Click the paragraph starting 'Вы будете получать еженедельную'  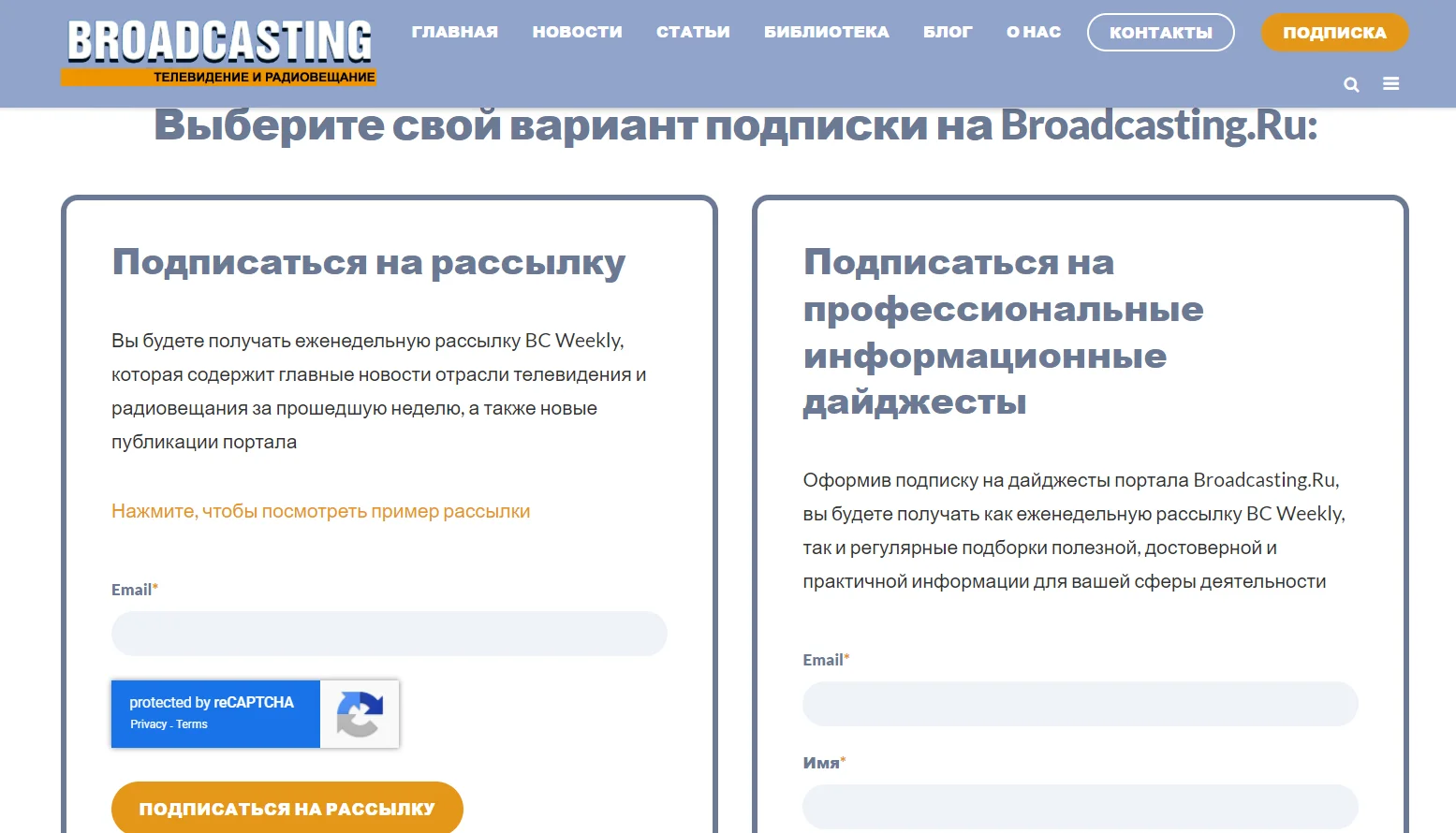(x=379, y=391)
